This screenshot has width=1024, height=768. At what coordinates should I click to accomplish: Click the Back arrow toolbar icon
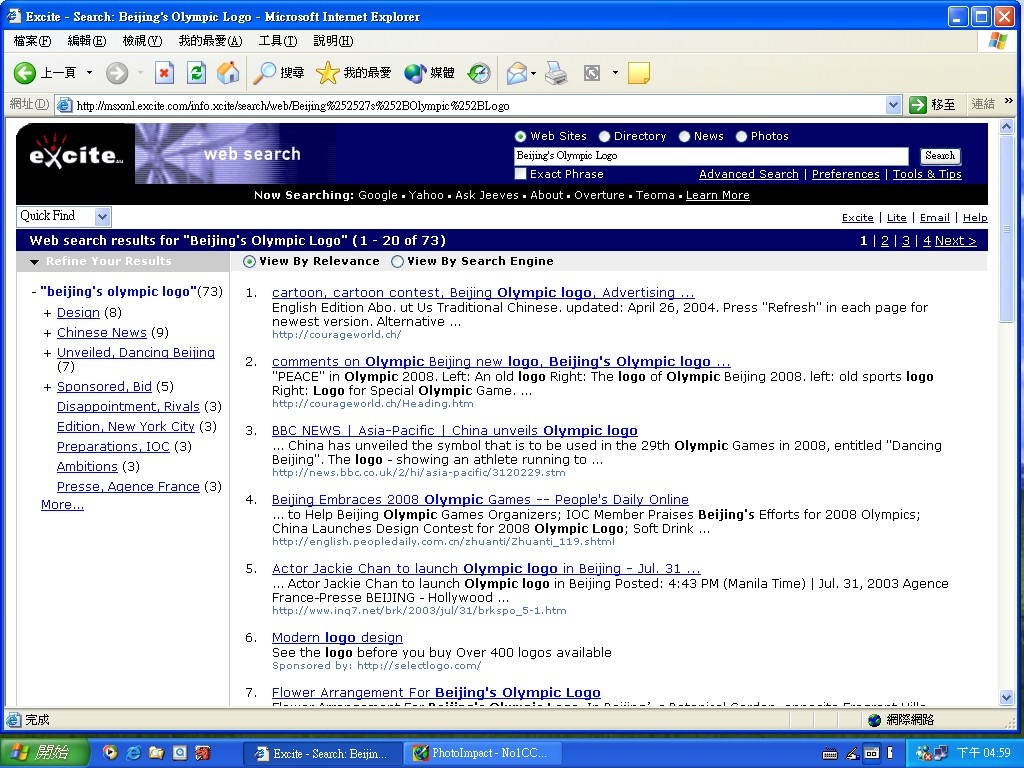pos(25,72)
